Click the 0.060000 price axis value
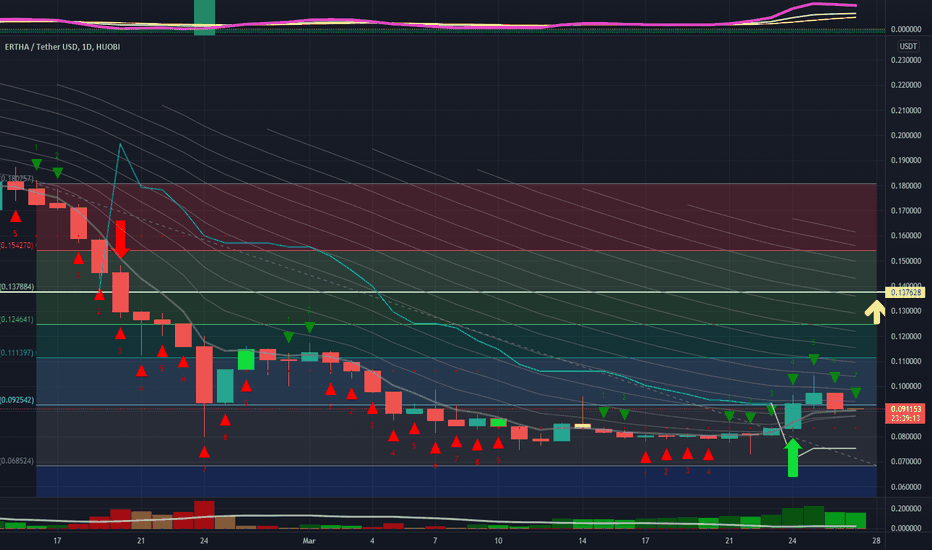 click(x=906, y=487)
